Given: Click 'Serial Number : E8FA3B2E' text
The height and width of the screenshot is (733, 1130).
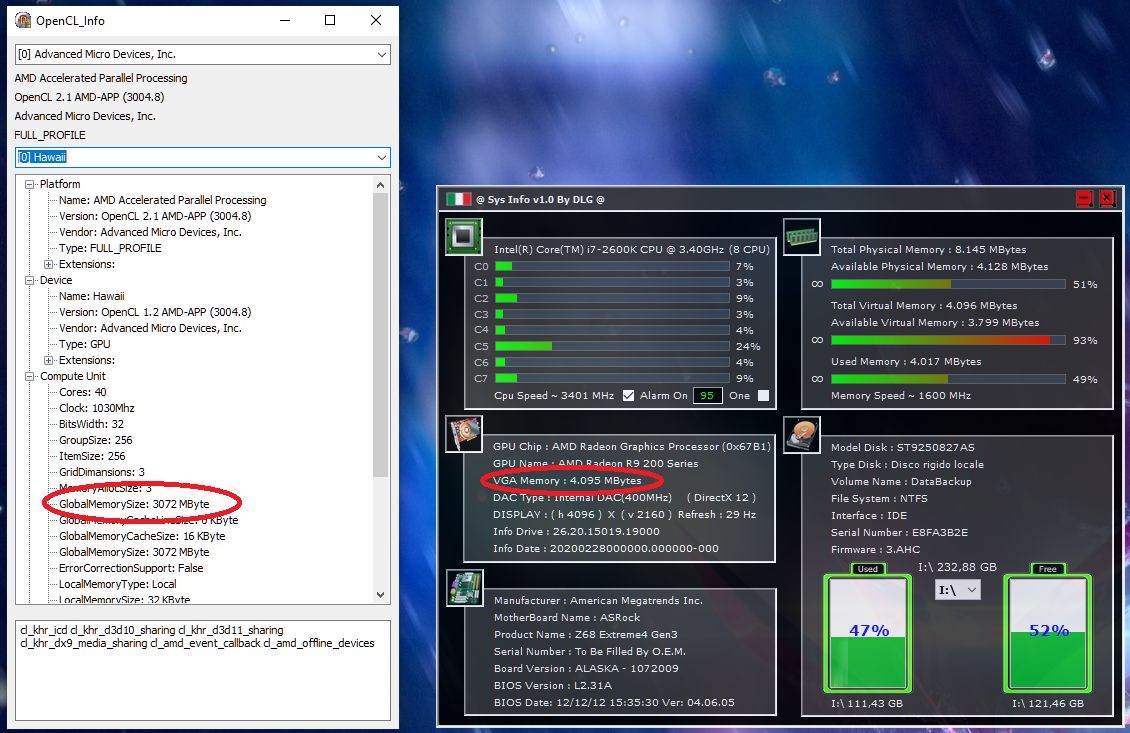Looking at the screenshot, I should [x=899, y=533].
